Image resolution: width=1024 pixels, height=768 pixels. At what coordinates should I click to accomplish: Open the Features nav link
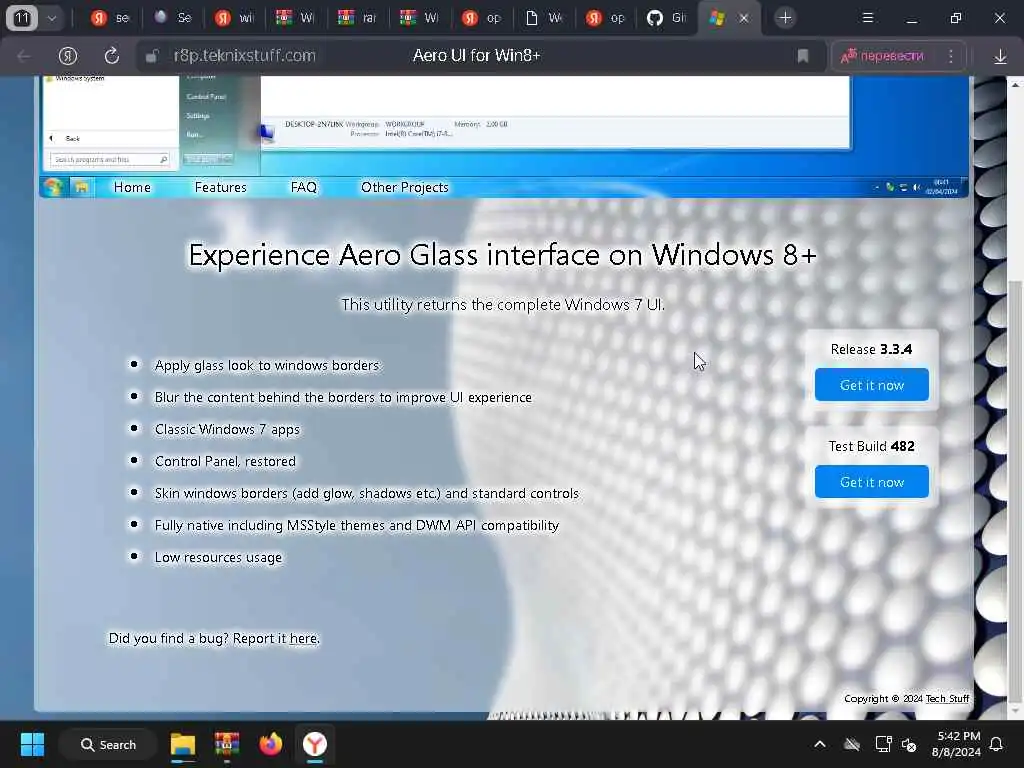pyautogui.click(x=221, y=187)
